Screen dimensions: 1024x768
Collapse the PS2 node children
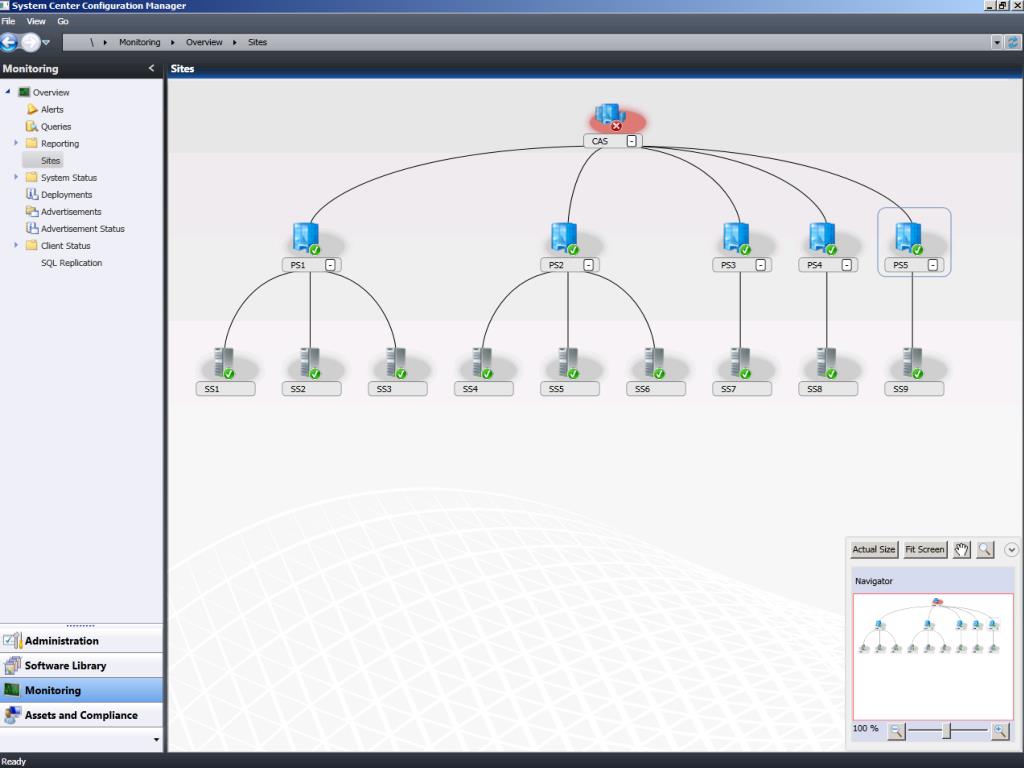click(x=588, y=265)
